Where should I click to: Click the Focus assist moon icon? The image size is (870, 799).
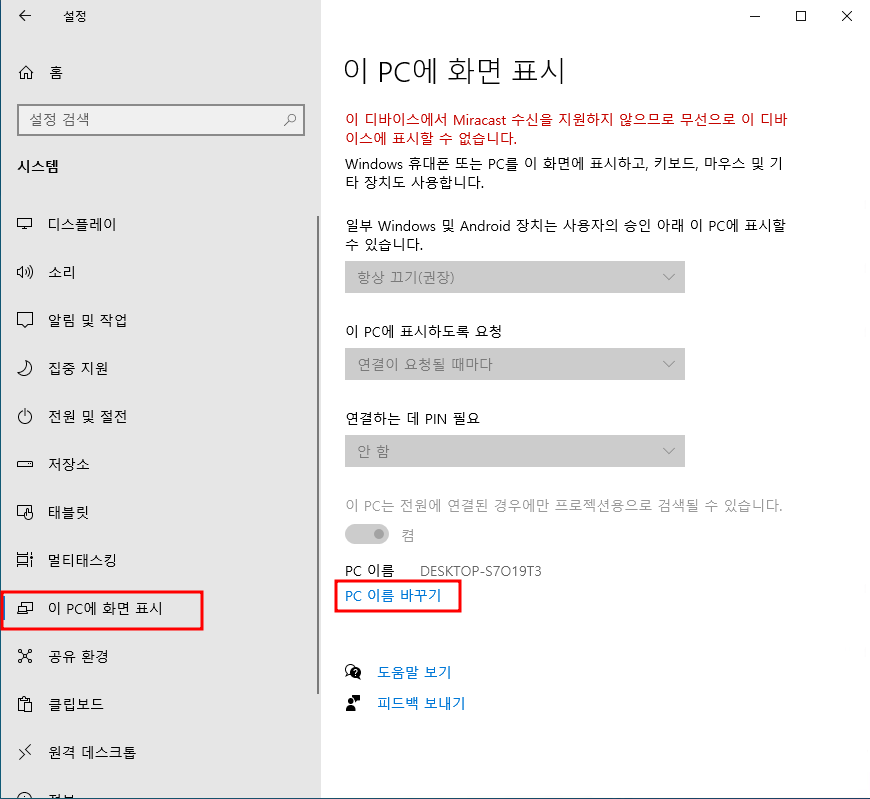click(26, 369)
